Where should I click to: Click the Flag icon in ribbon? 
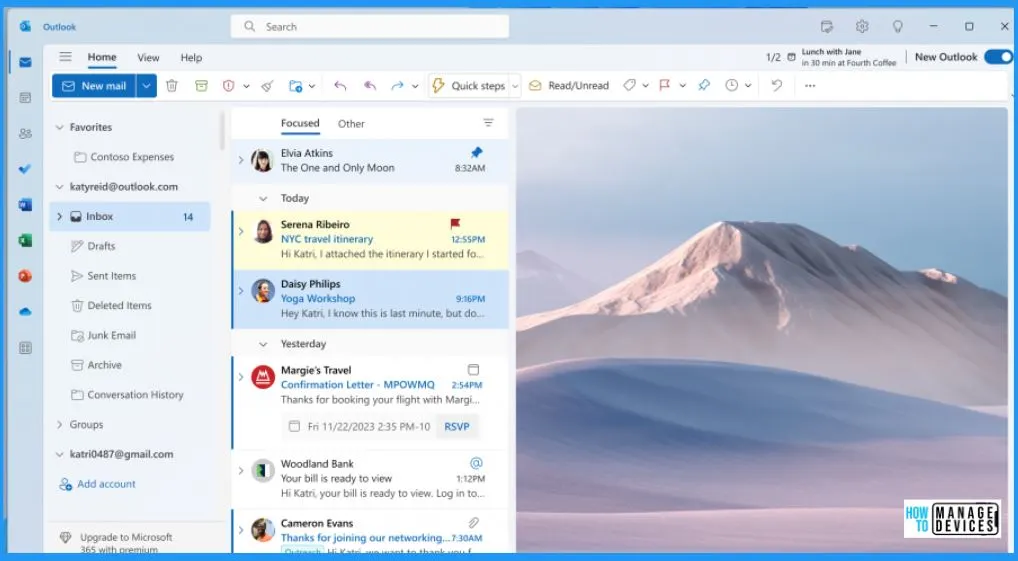coord(665,86)
